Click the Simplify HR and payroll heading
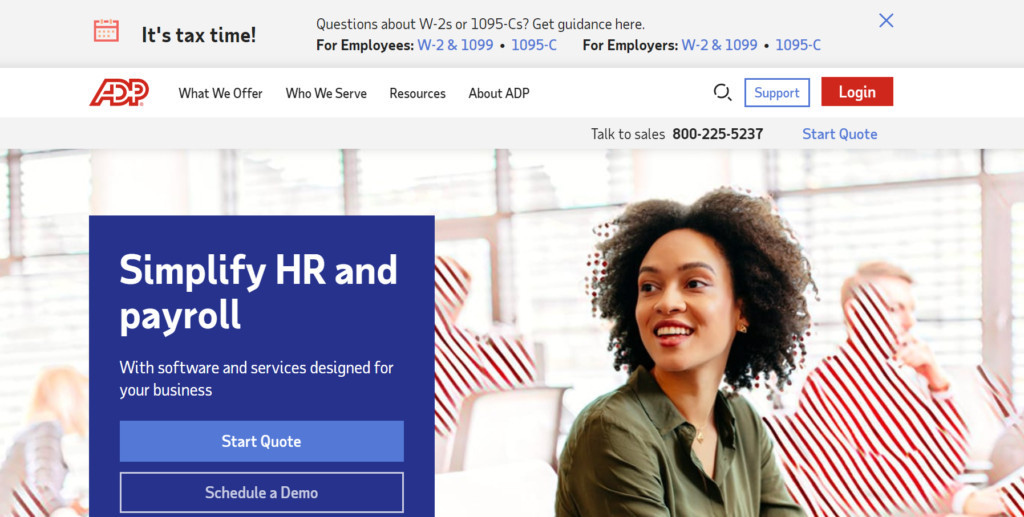 (x=259, y=292)
